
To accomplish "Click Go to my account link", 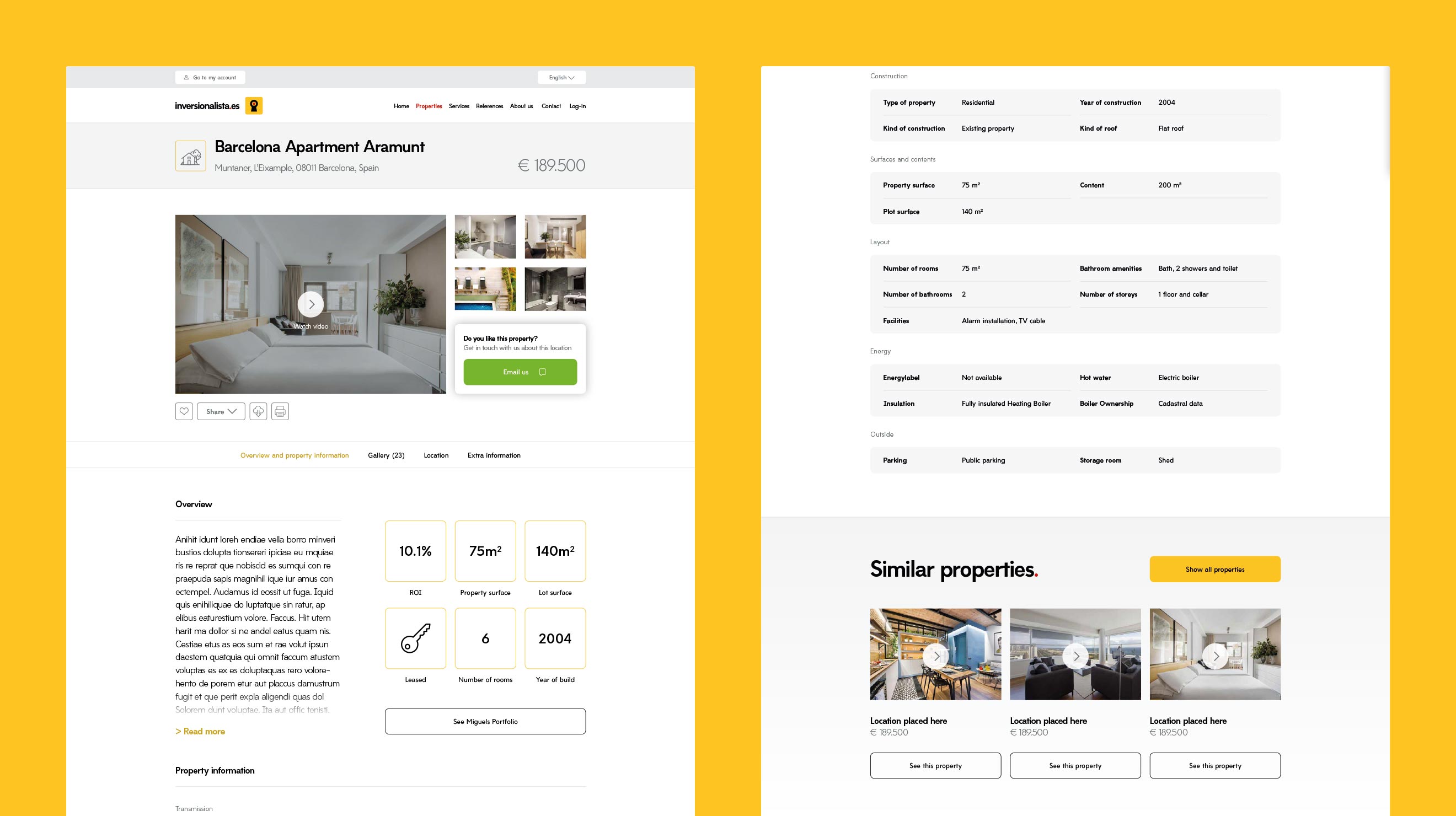I will pyautogui.click(x=210, y=77).
